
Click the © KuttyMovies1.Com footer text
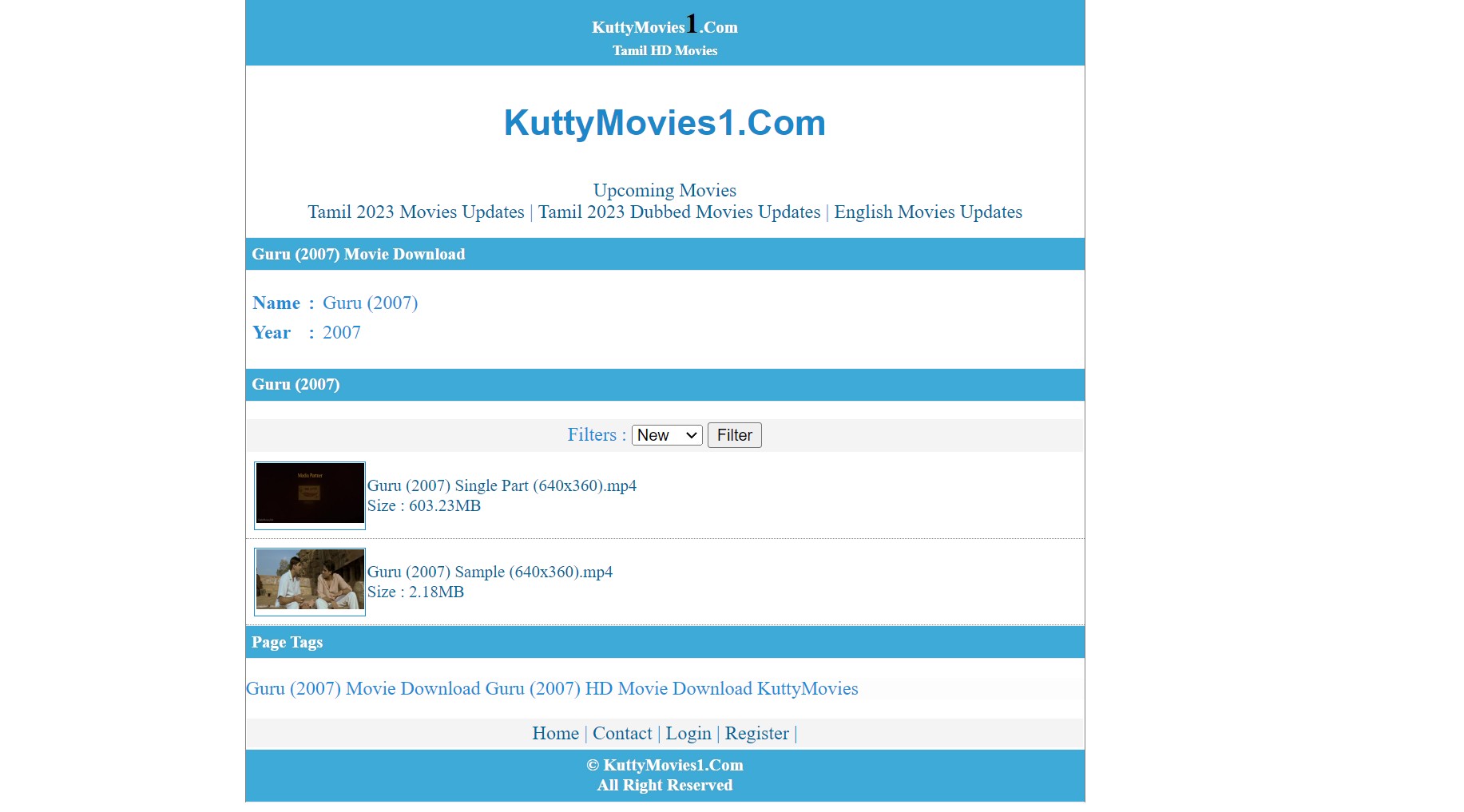(665, 765)
